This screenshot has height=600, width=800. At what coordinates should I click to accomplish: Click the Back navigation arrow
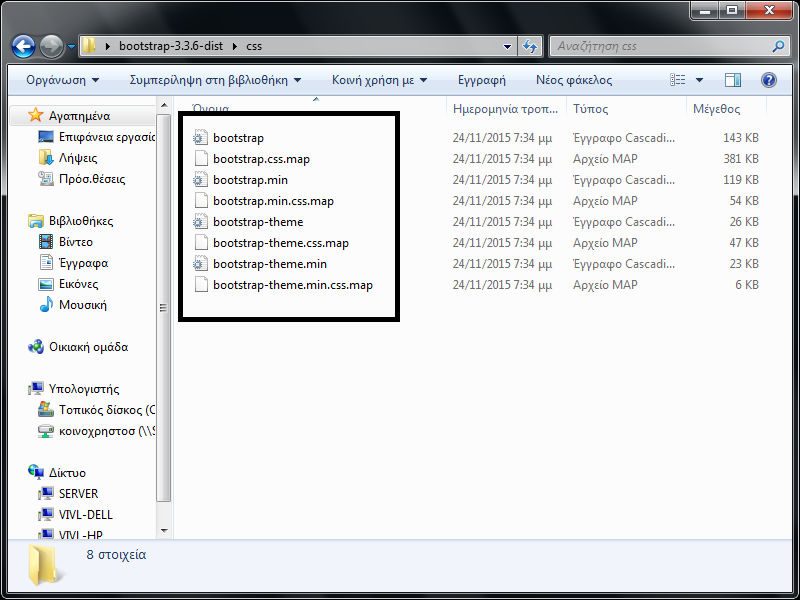[x=23, y=46]
